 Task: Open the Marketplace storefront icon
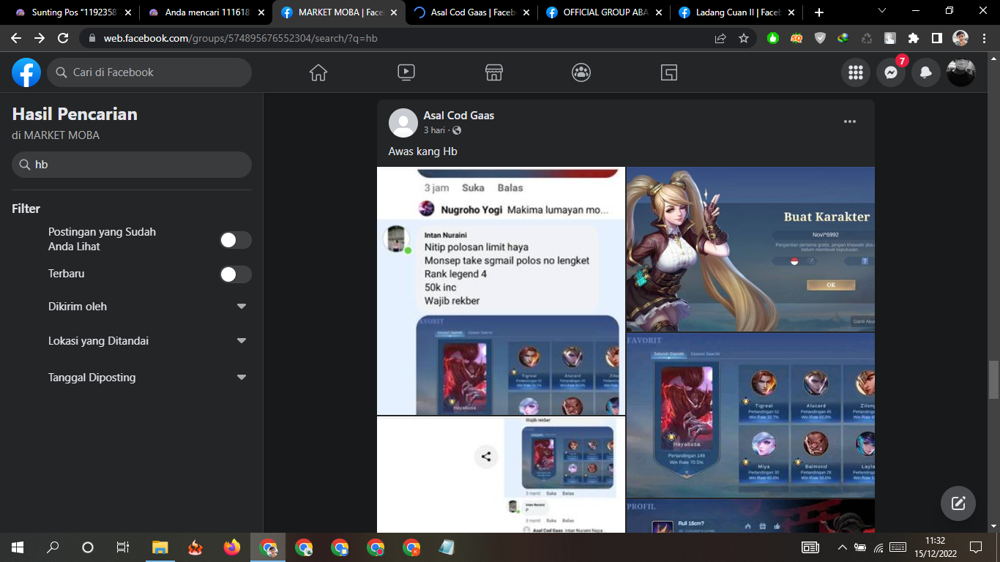tap(494, 72)
